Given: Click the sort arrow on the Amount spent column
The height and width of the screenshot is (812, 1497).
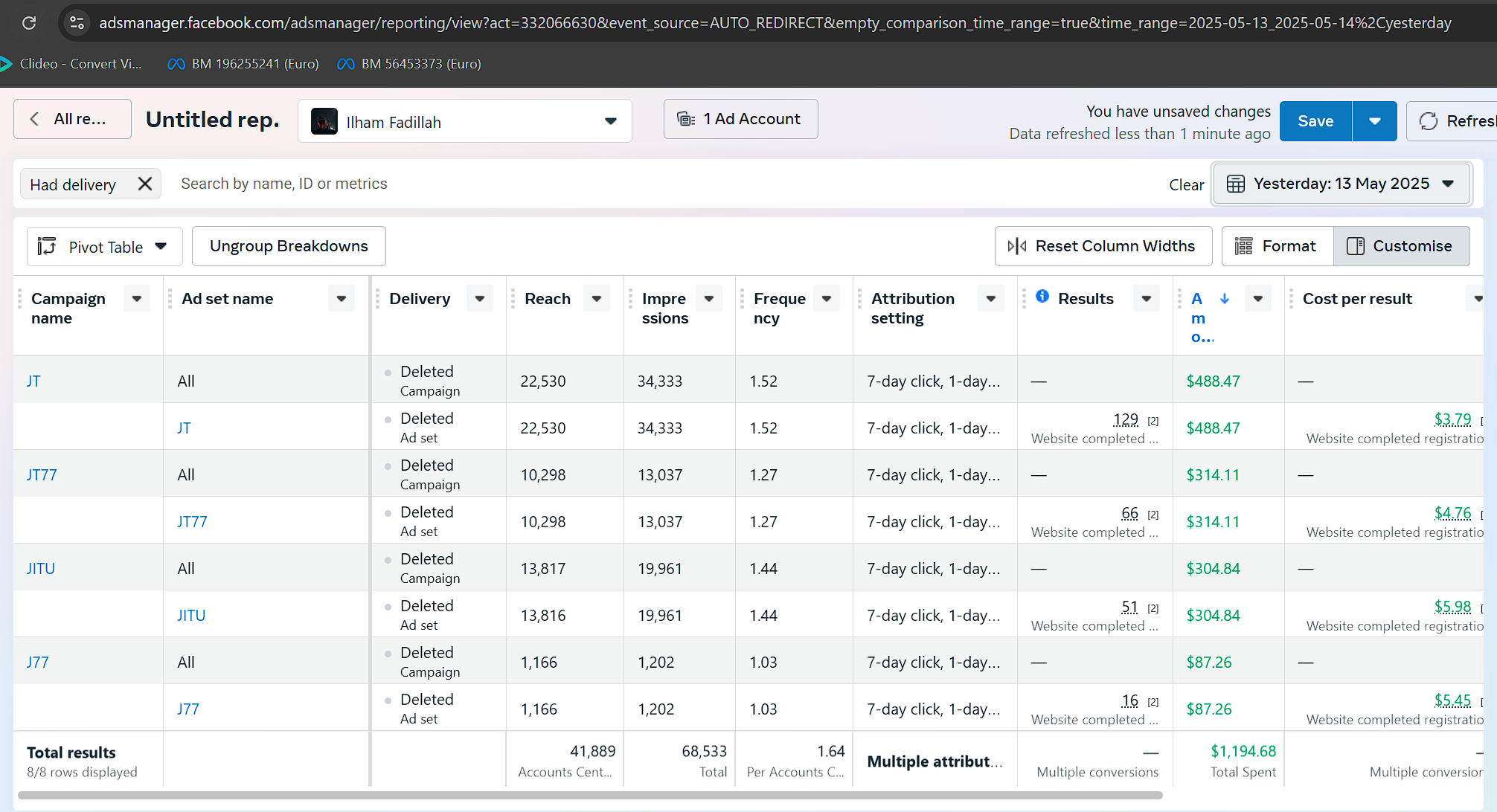Looking at the screenshot, I should point(1225,298).
